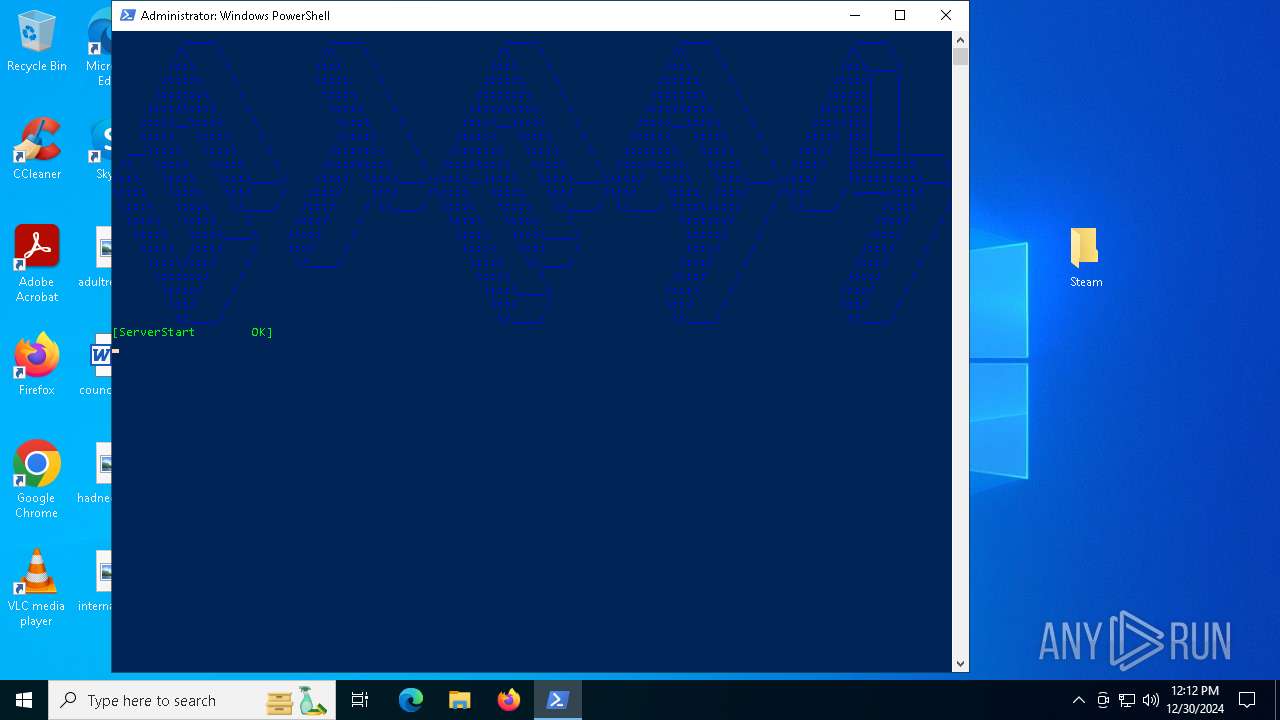
Task: Open Google Chrome desktop shortcut
Action: click(37, 480)
